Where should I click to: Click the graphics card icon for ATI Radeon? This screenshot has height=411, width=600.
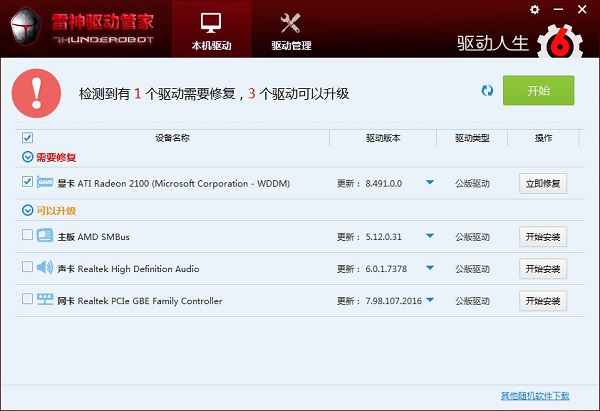point(45,183)
